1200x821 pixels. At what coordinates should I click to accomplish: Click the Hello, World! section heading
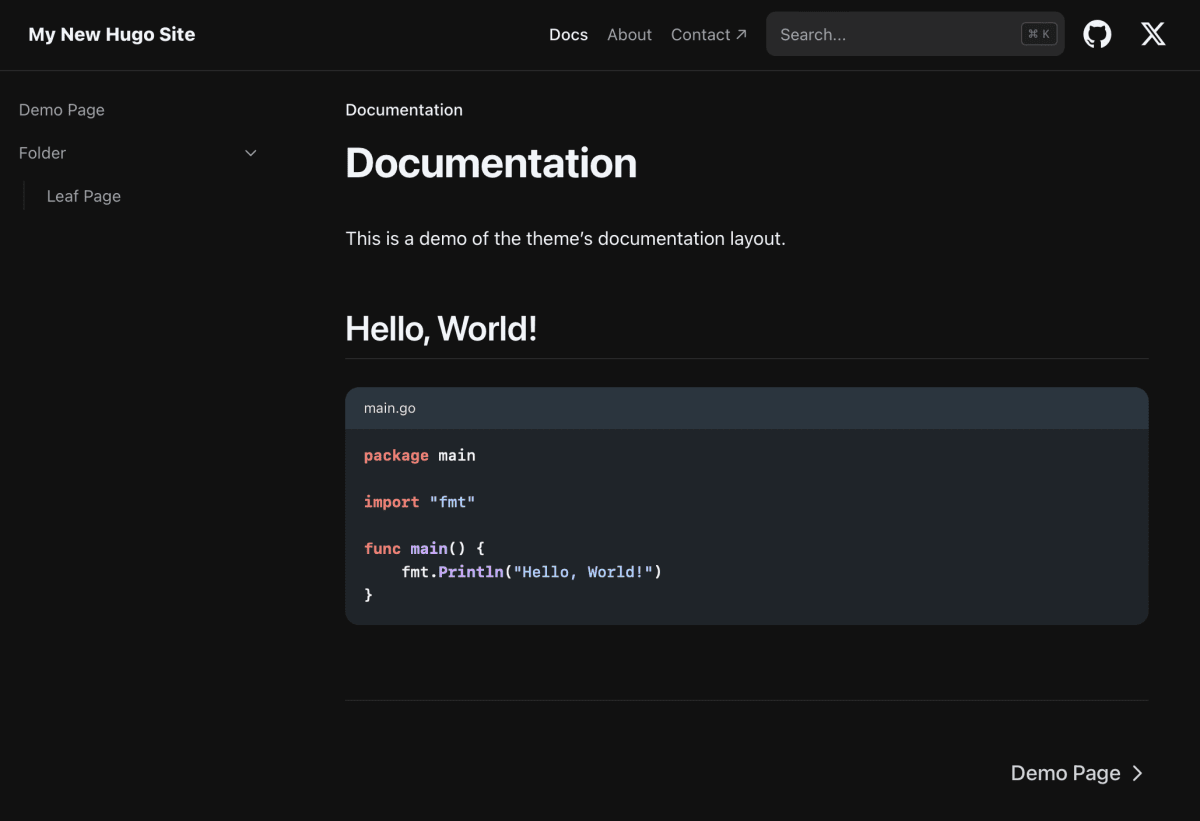[441, 328]
